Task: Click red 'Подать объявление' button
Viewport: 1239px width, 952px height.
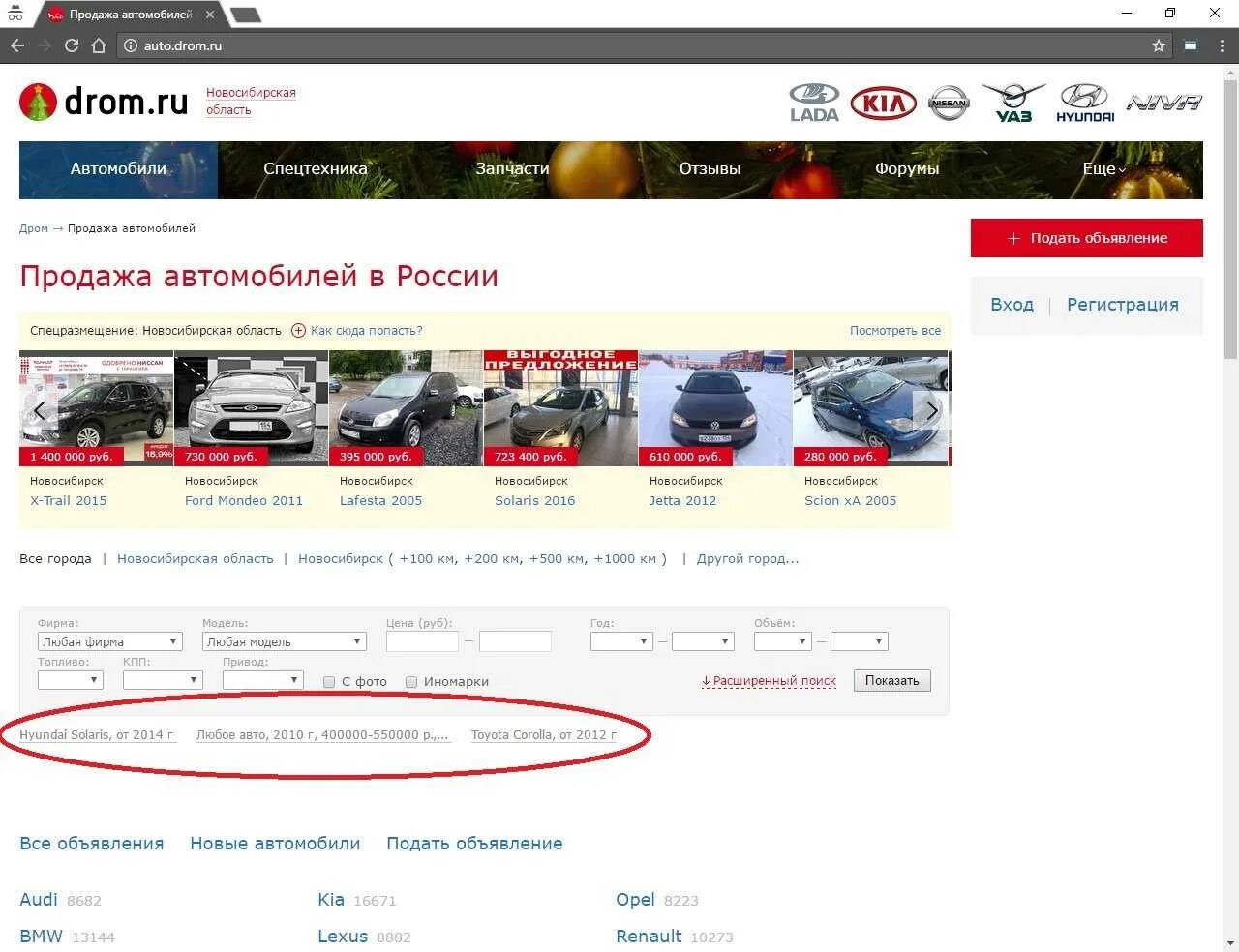Action: click(x=1087, y=238)
